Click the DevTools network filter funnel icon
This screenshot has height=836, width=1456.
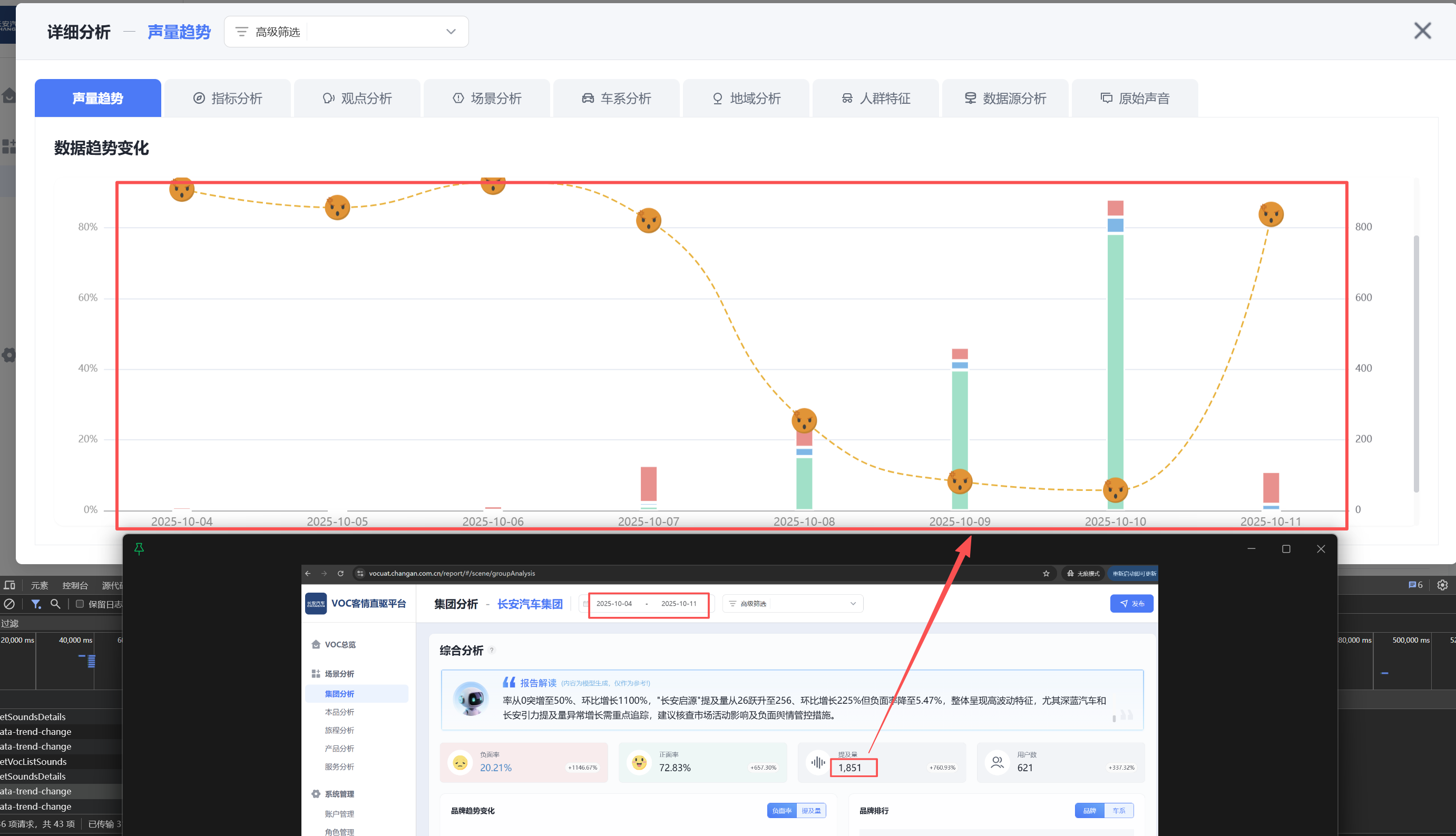tap(36, 604)
